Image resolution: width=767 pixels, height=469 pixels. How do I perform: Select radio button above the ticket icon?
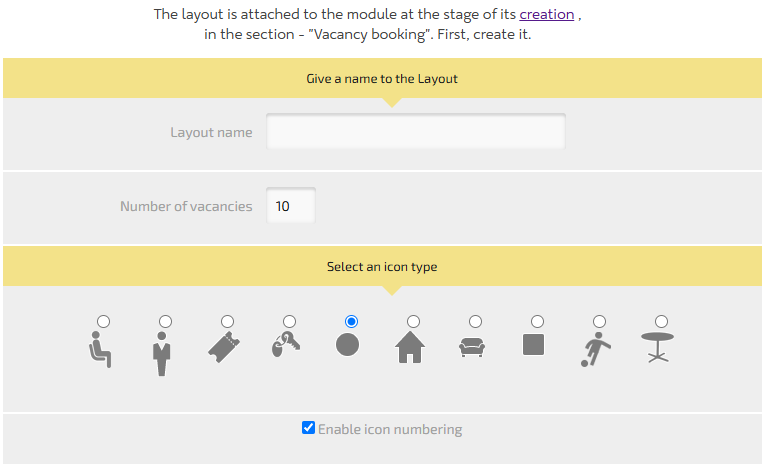pos(228,321)
